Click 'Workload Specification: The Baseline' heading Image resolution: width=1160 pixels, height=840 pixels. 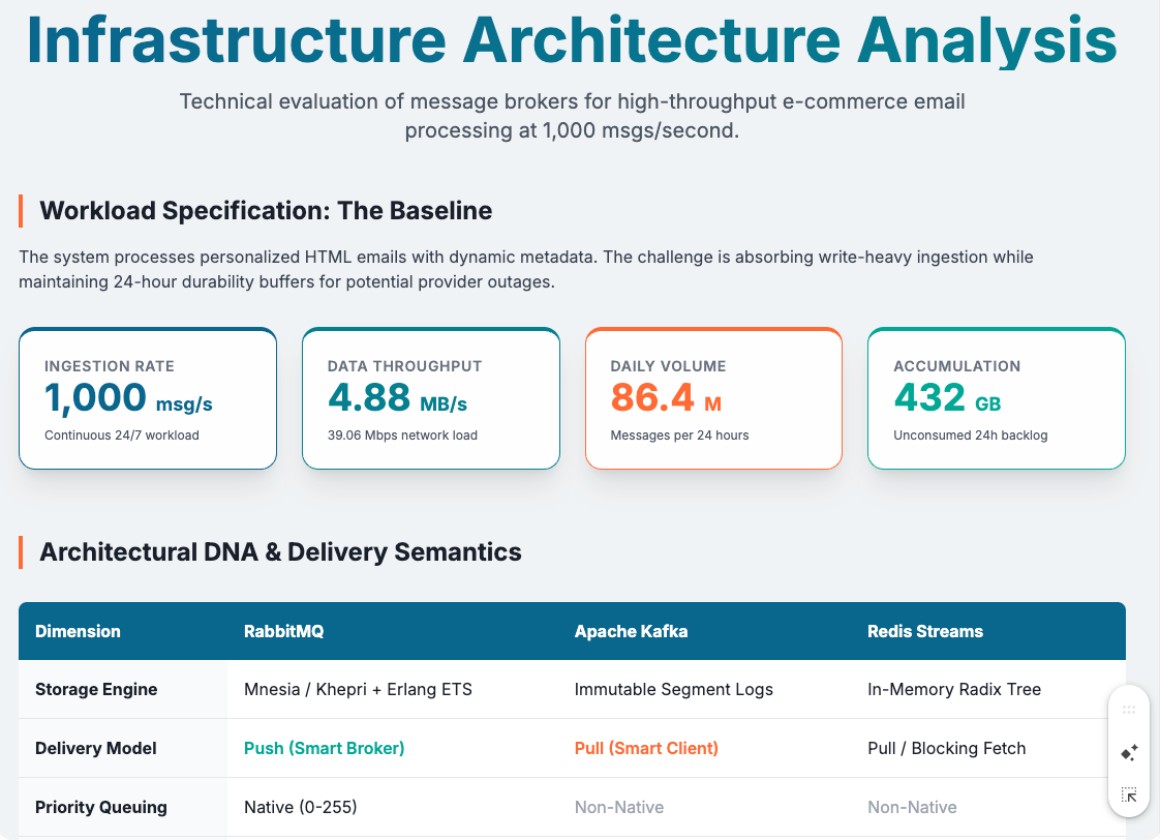266,211
